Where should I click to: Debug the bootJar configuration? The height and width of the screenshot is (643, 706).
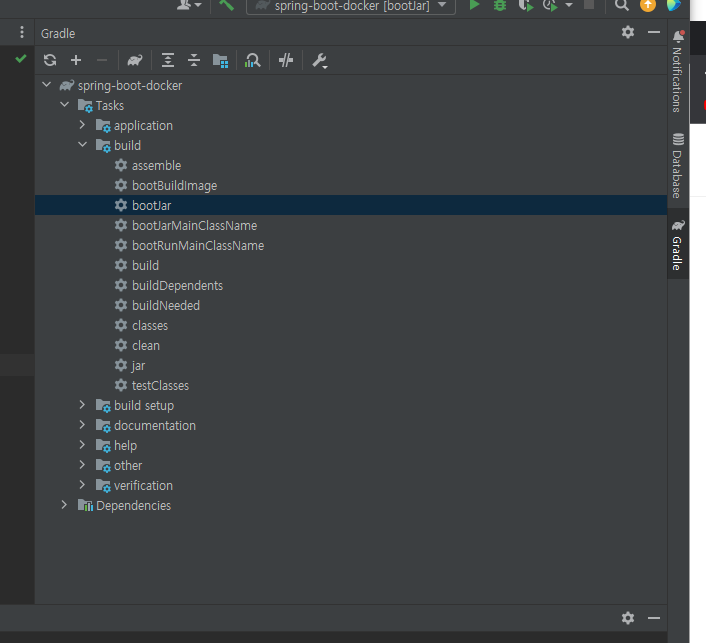500,5
